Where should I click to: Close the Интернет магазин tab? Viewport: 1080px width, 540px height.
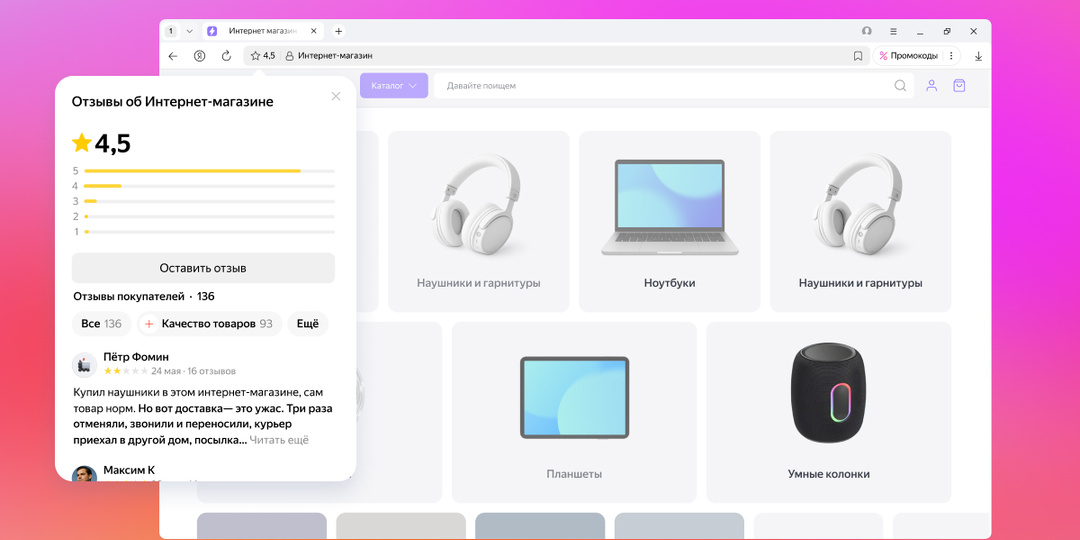[313, 31]
